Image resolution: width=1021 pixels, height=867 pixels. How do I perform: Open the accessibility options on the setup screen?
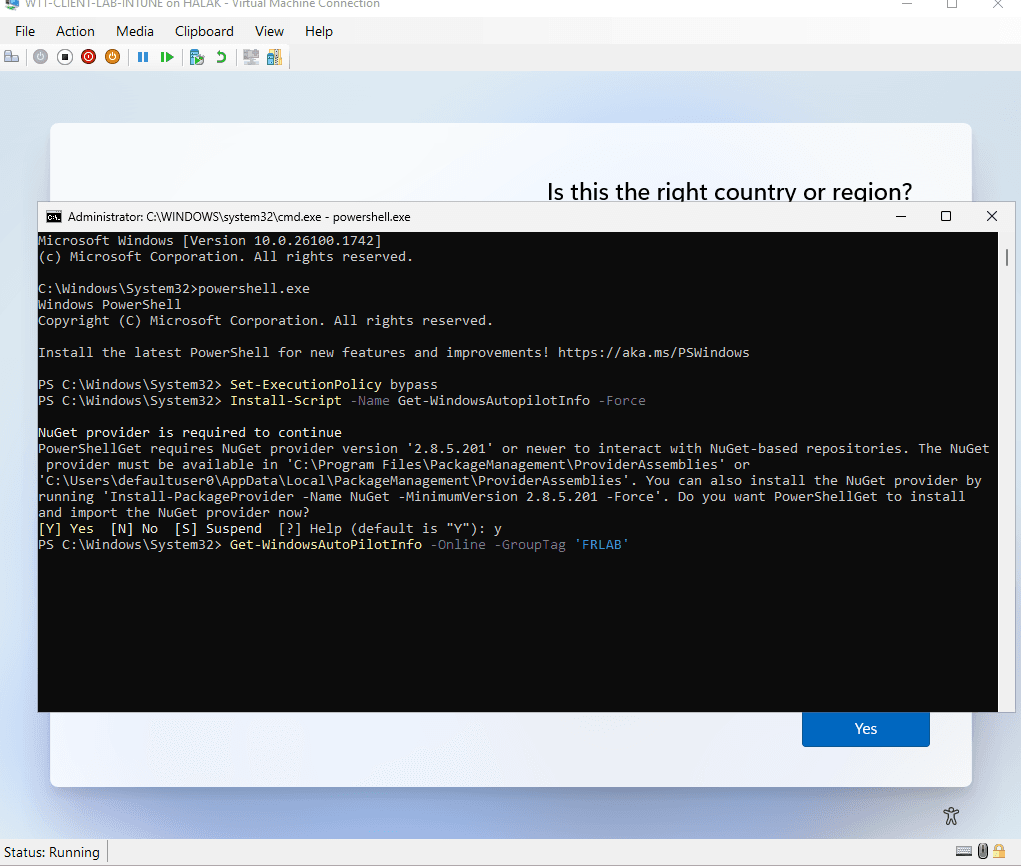(x=950, y=816)
